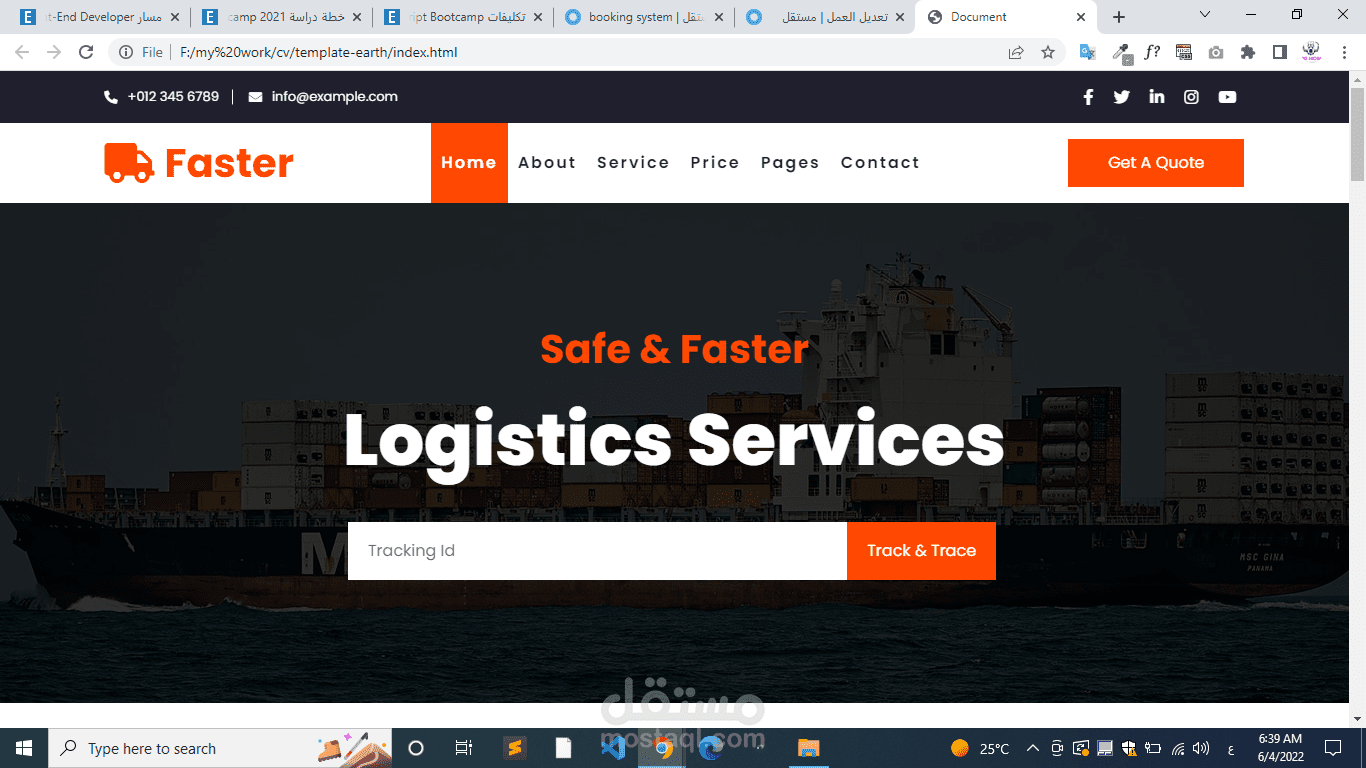The height and width of the screenshot is (768, 1366).
Task: Open the browser extensions puzzle icon
Action: [x=1248, y=52]
